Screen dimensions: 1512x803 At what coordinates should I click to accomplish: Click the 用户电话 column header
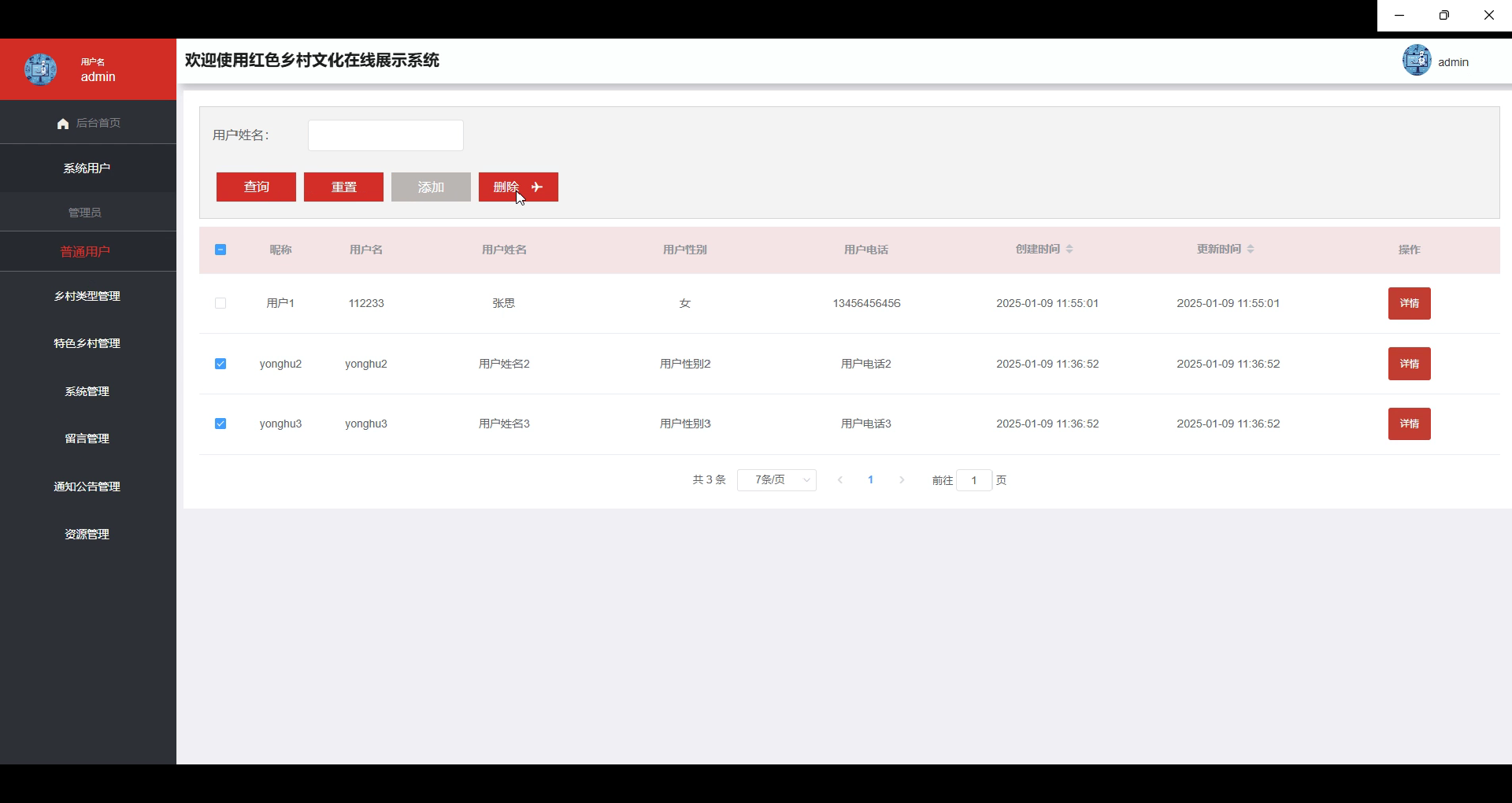[x=866, y=250]
